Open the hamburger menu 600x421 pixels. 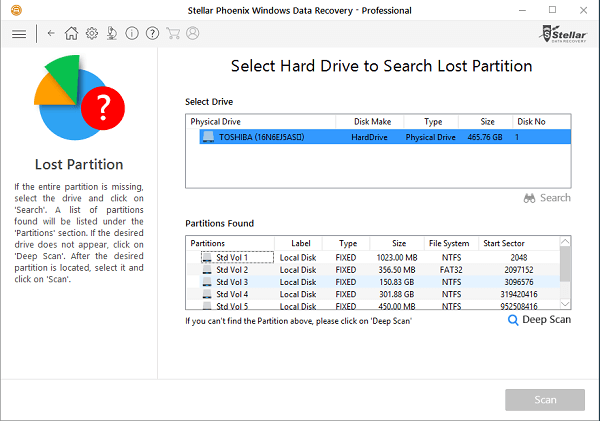point(19,34)
